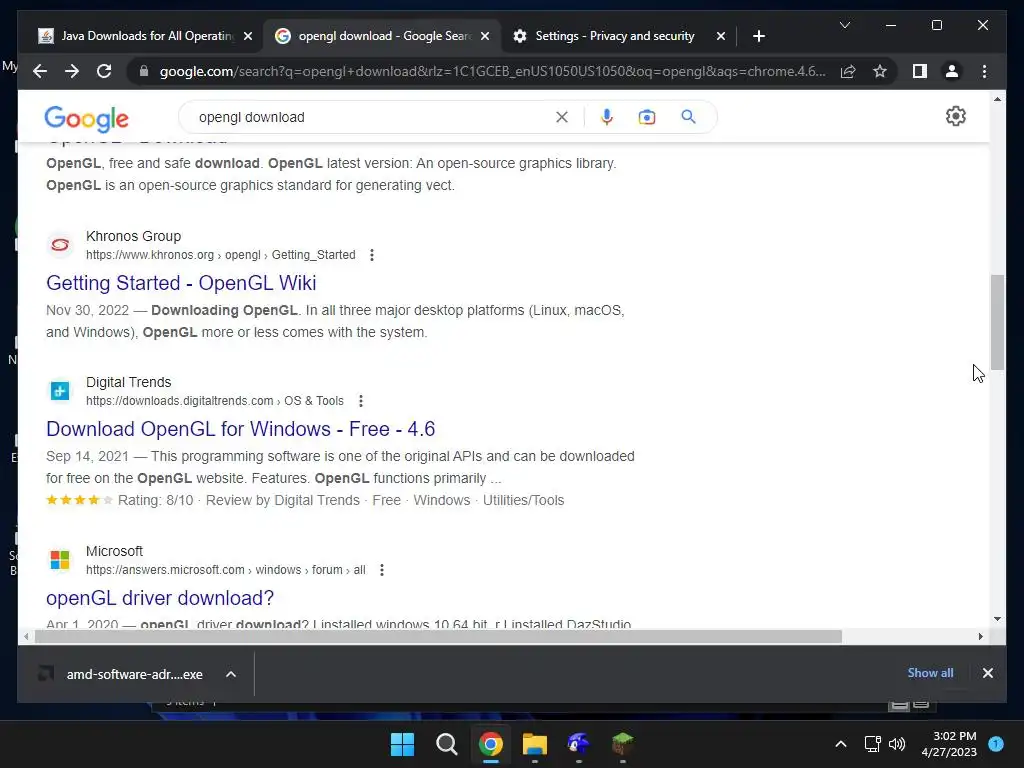Open taskbar Search
The image size is (1024, 768).
pyautogui.click(x=447, y=744)
